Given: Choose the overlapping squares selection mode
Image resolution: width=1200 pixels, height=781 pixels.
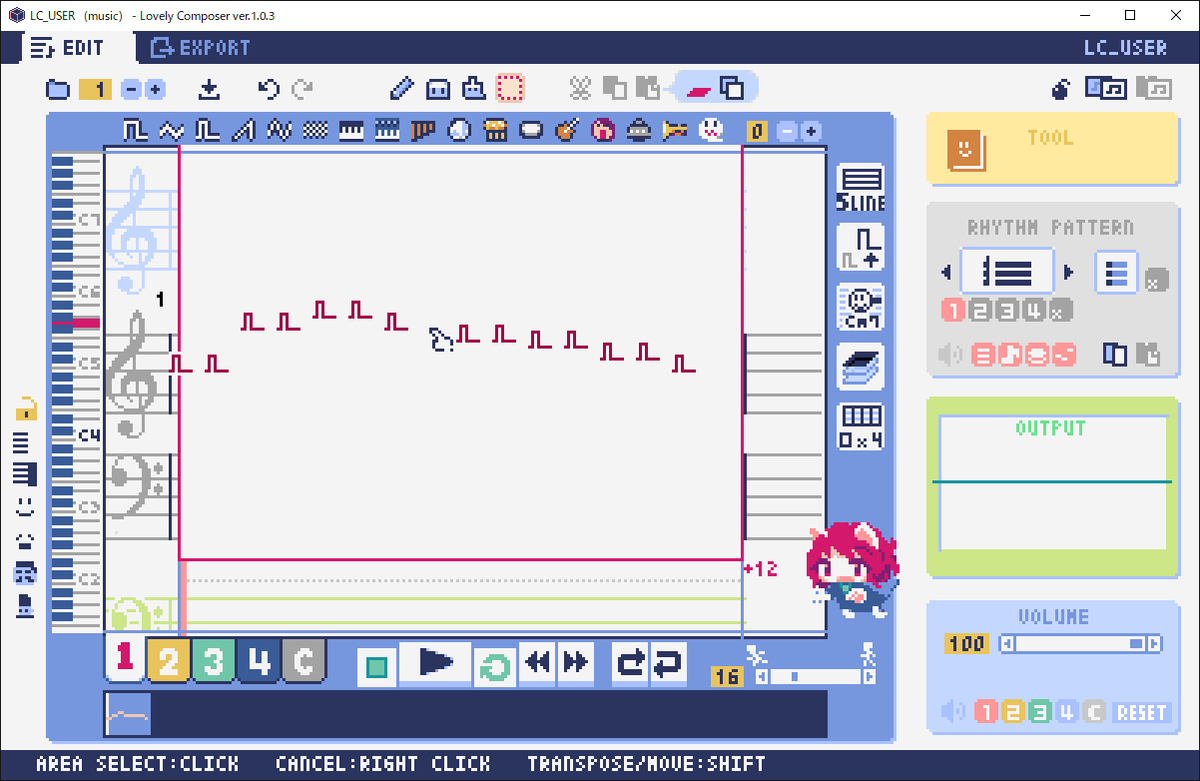Looking at the screenshot, I should pyautogui.click(x=732, y=88).
